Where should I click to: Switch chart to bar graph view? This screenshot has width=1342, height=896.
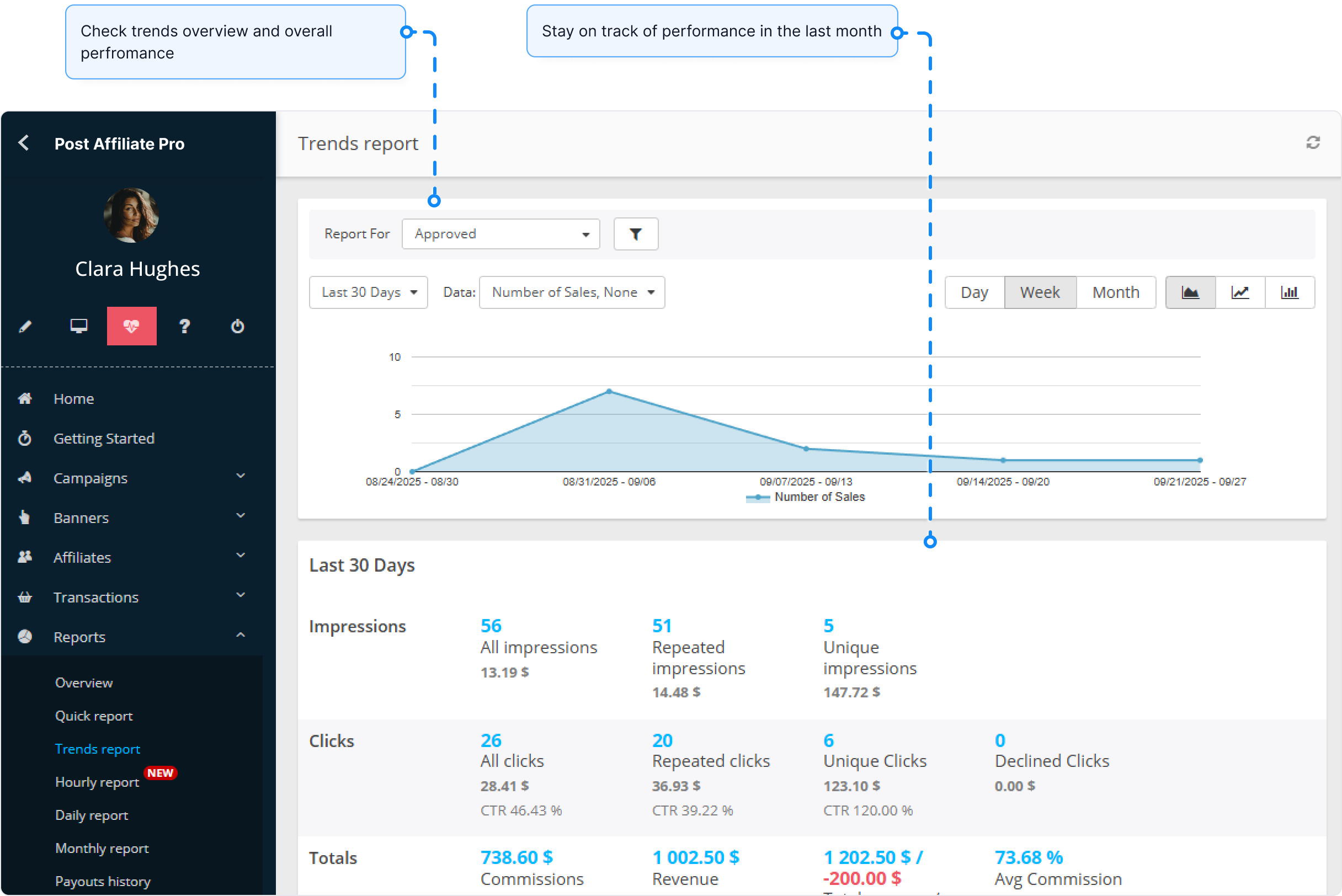pos(1291,292)
